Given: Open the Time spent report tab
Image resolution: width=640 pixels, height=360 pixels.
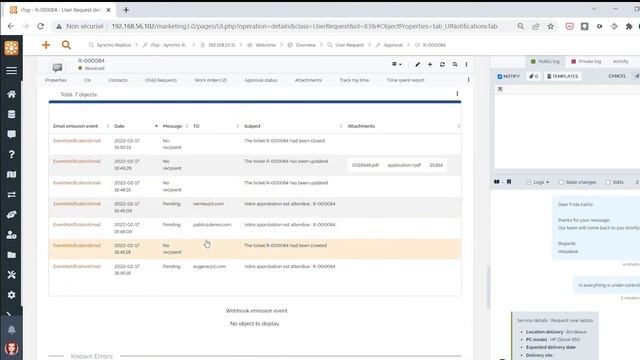Looking at the screenshot, I should (x=405, y=80).
